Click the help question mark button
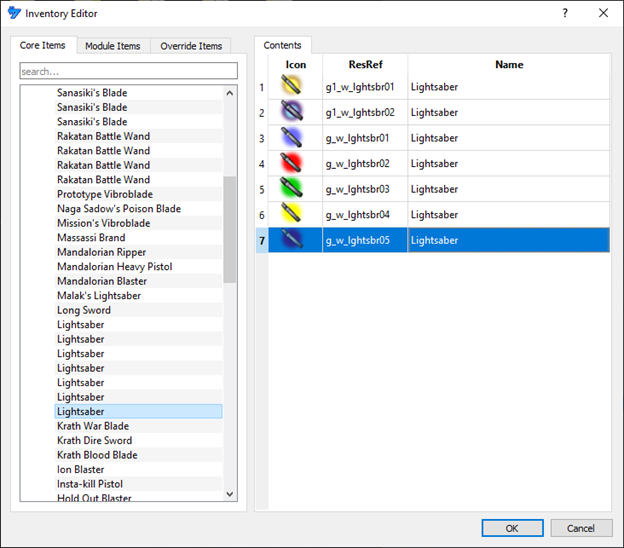The image size is (624, 548). pos(565,13)
